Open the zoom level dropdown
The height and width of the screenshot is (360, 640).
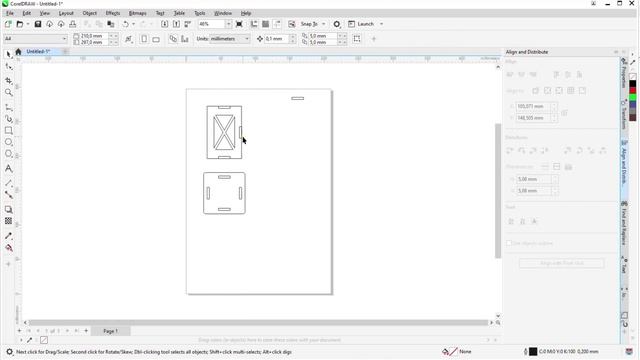click(229, 24)
